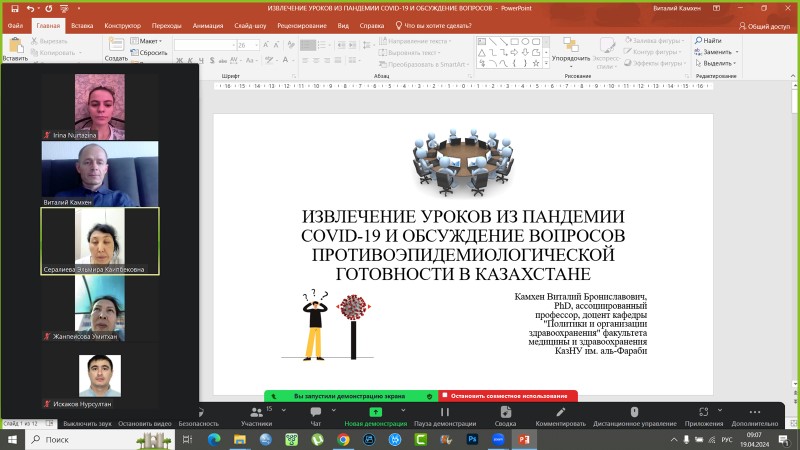Click Irina Nurtazina video thumbnail
800x450 pixels.
(x=100, y=107)
